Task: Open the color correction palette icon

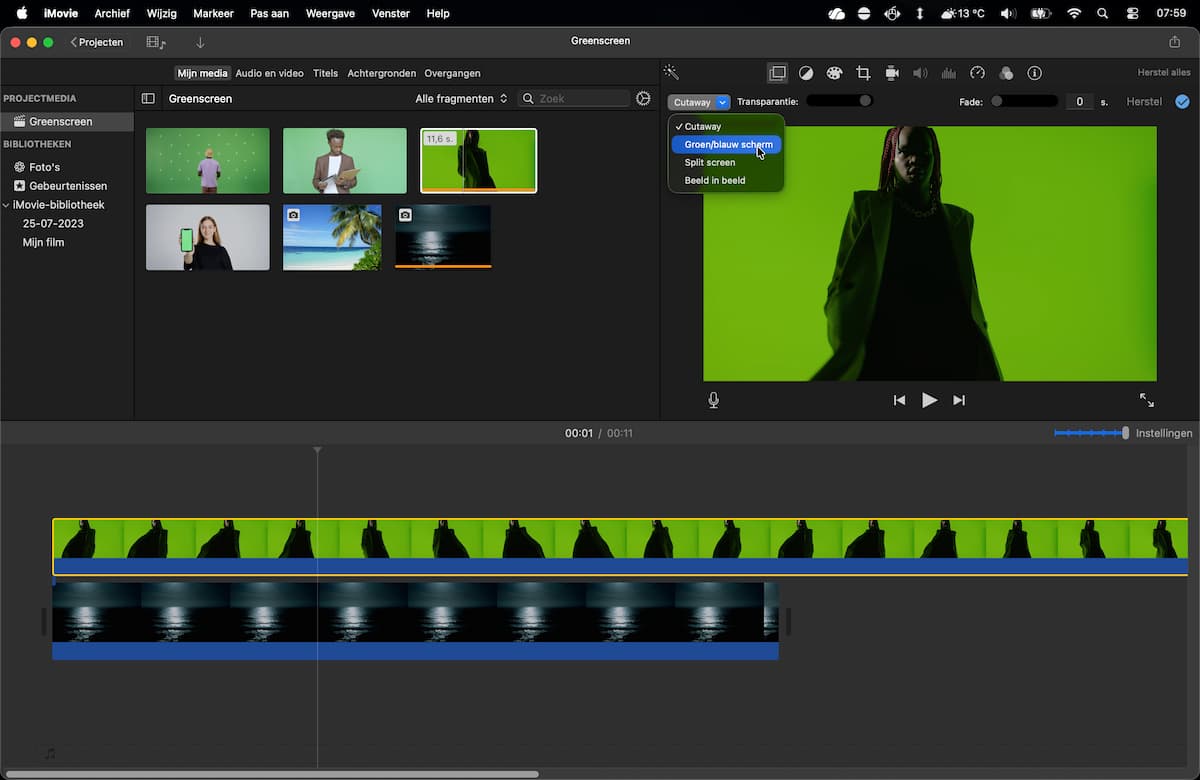Action: 834,73
